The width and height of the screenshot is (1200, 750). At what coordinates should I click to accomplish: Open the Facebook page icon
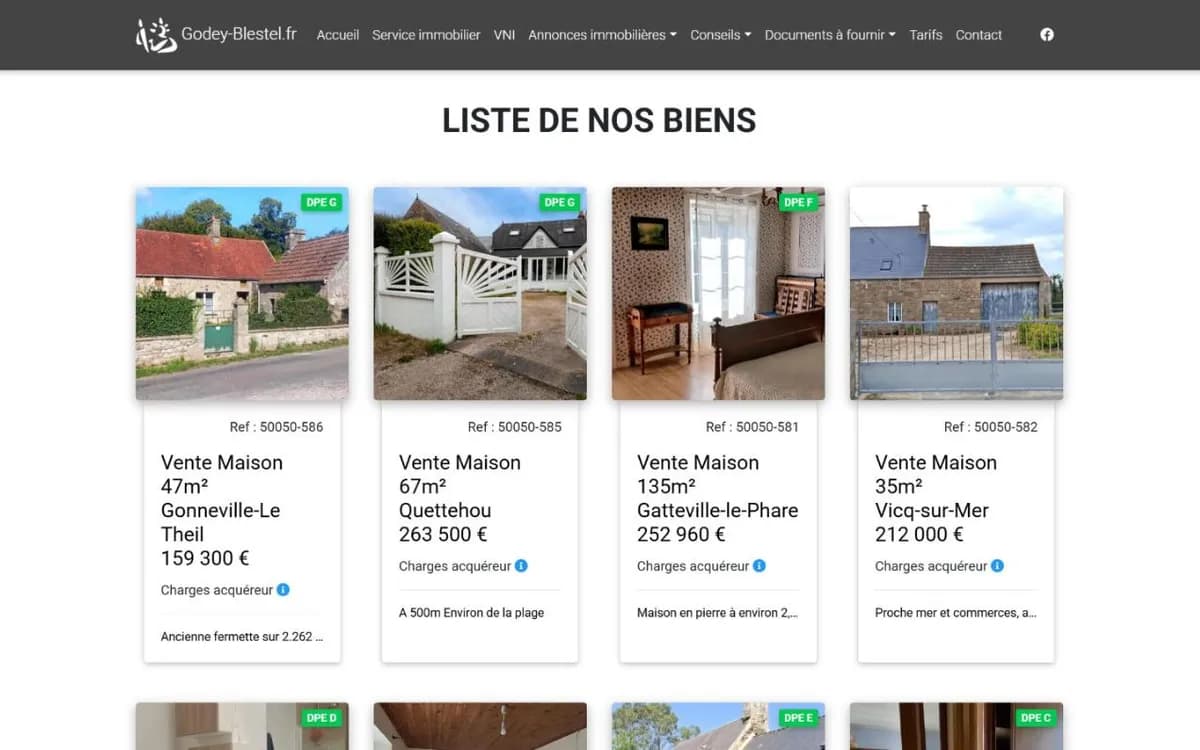[1047, 35]
